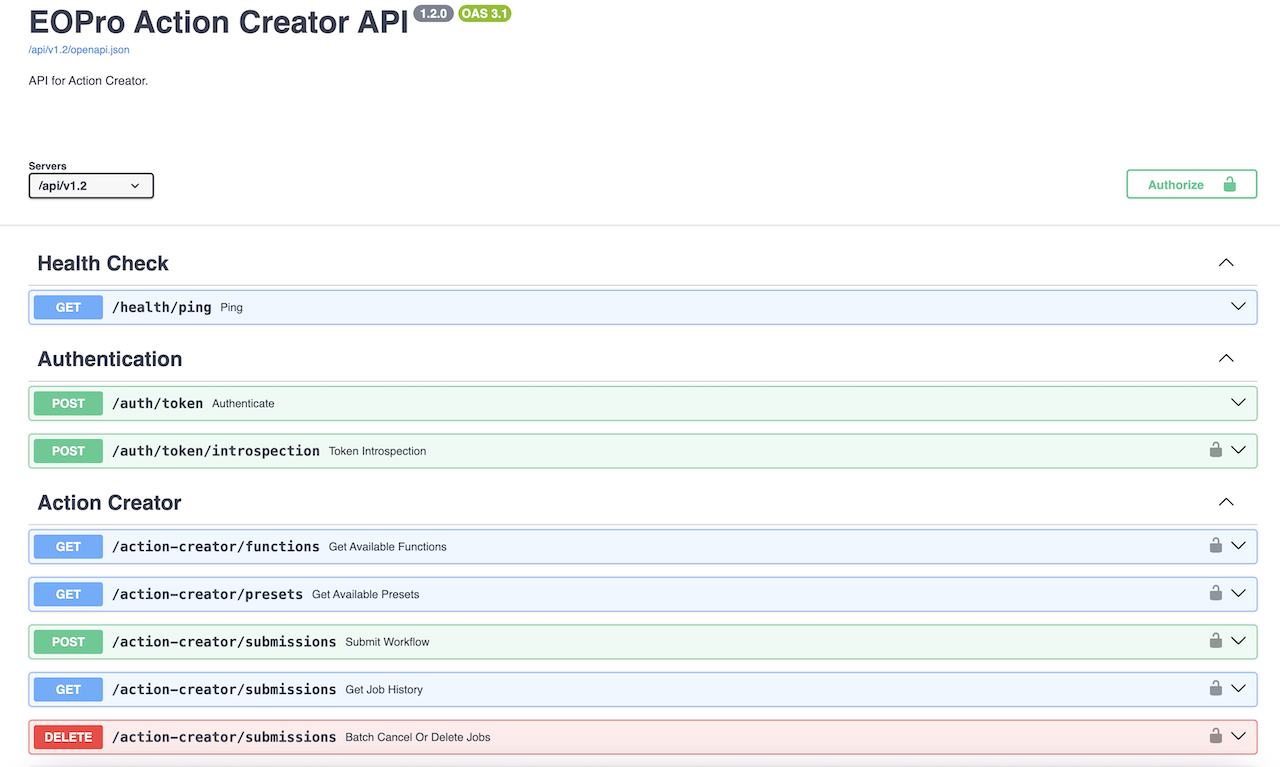Click GET badge for Get Job History

pos(68,689)
